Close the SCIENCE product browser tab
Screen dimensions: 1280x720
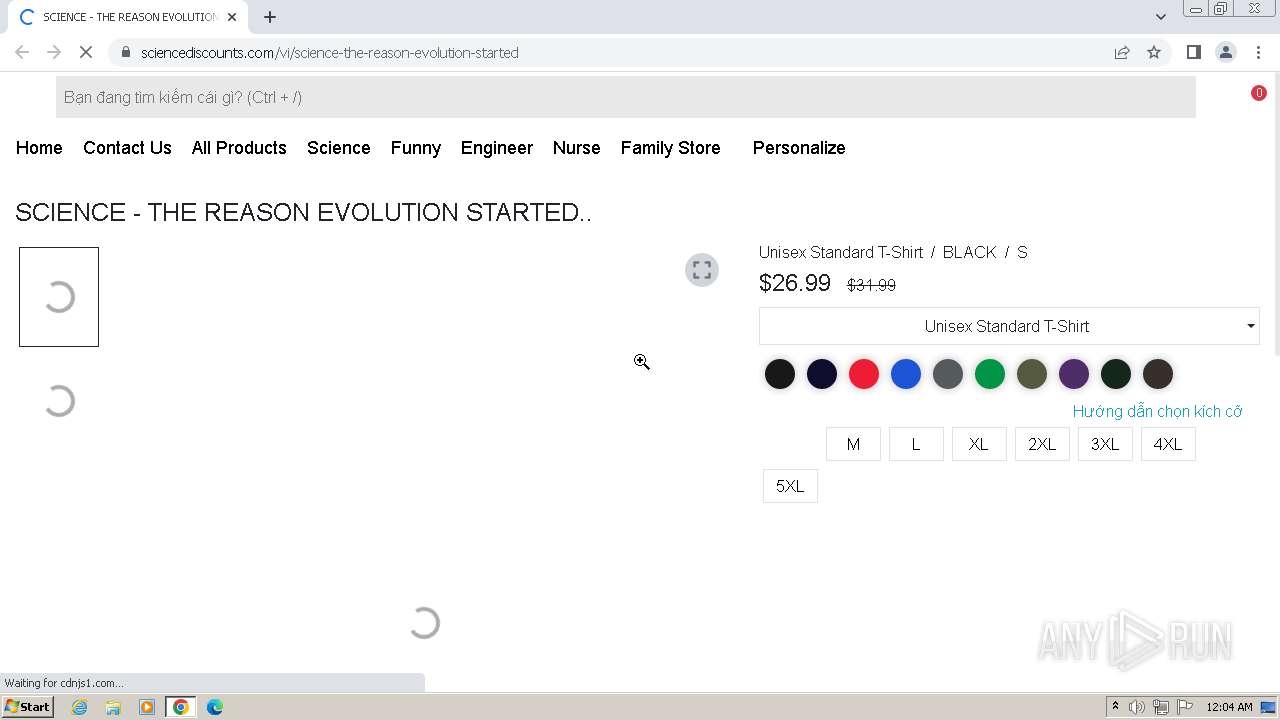tap(232, 17)
